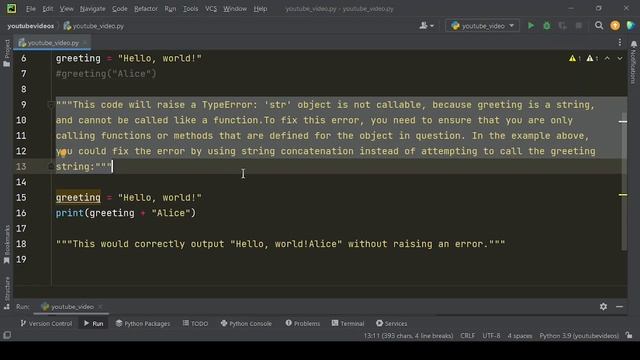This screenshot has width=640, height=360.
Task: Open the Edit menu
Action: tap(48, 9)
